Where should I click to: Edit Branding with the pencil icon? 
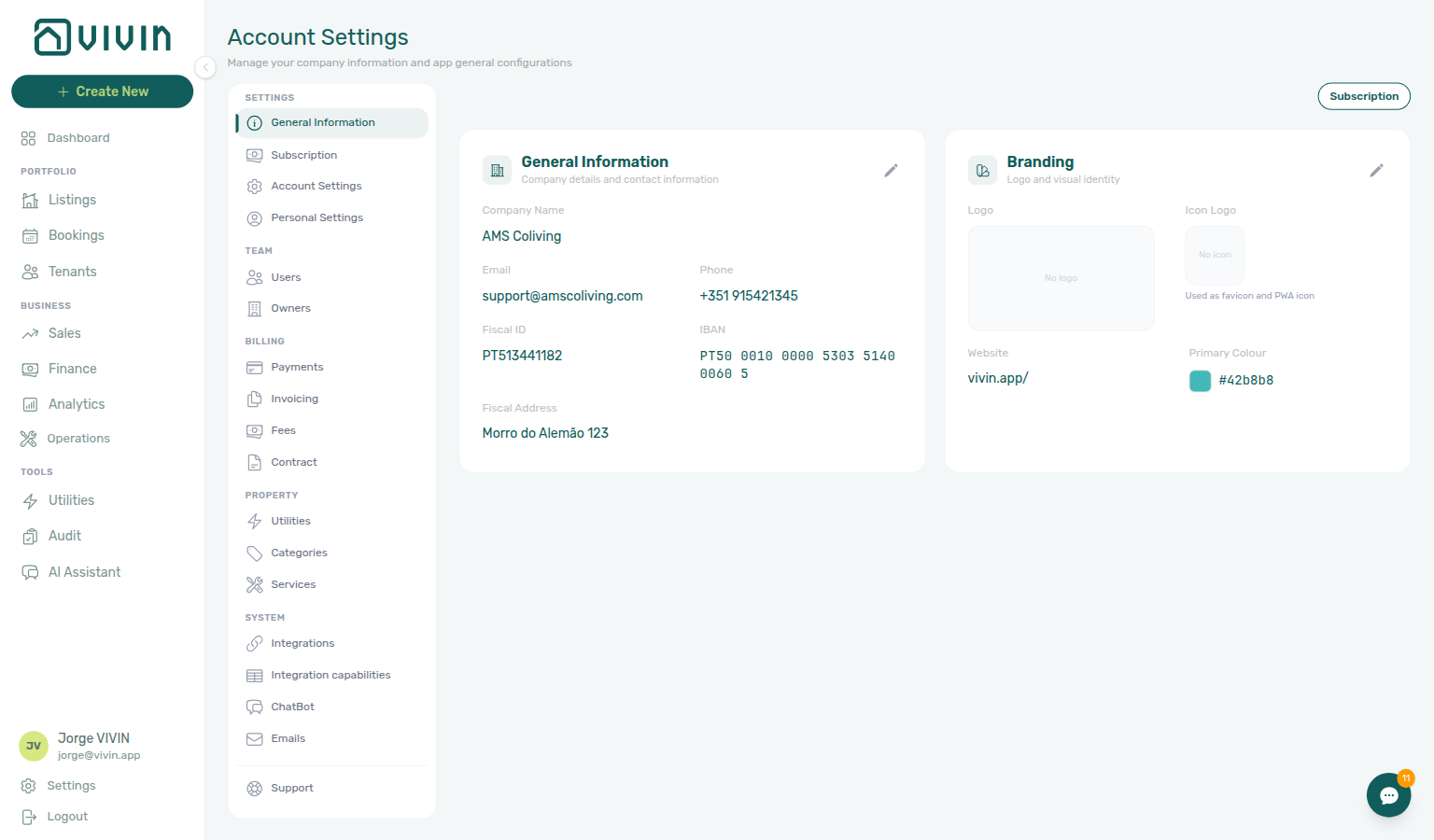pos(1376,171)
